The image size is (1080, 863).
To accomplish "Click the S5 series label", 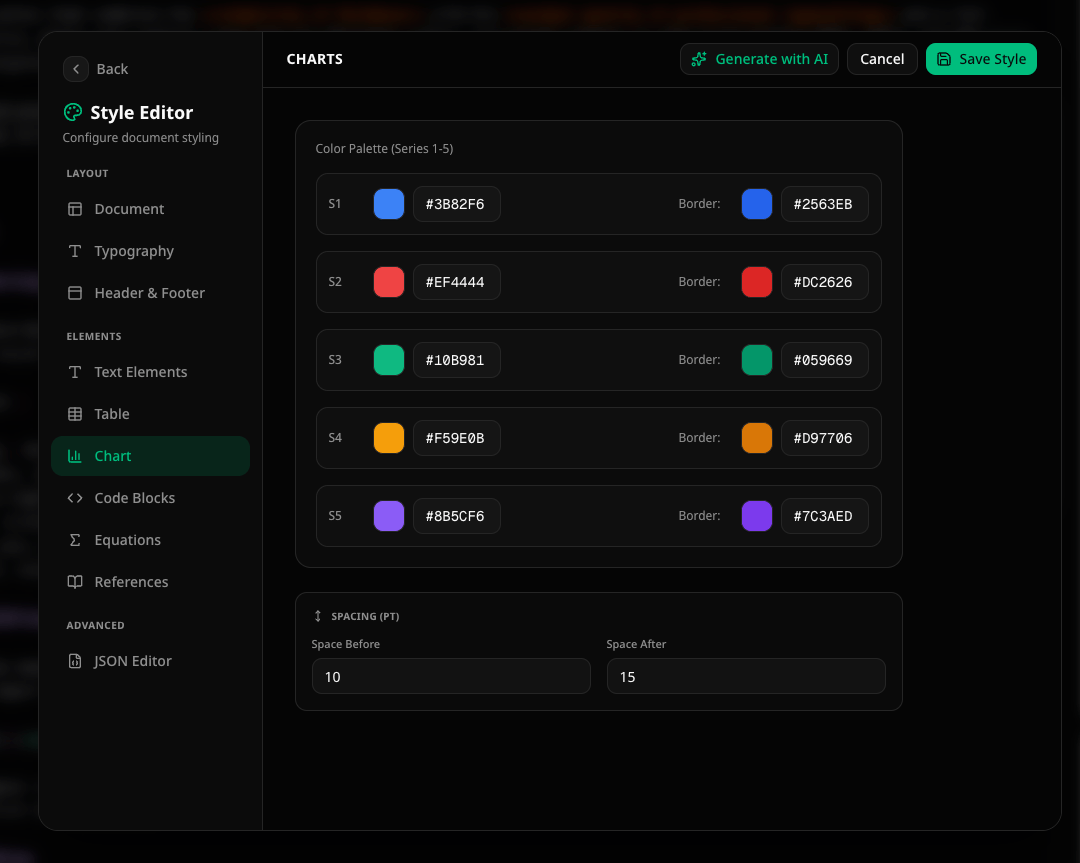I will pyautogui.click(x=335, y=516).
